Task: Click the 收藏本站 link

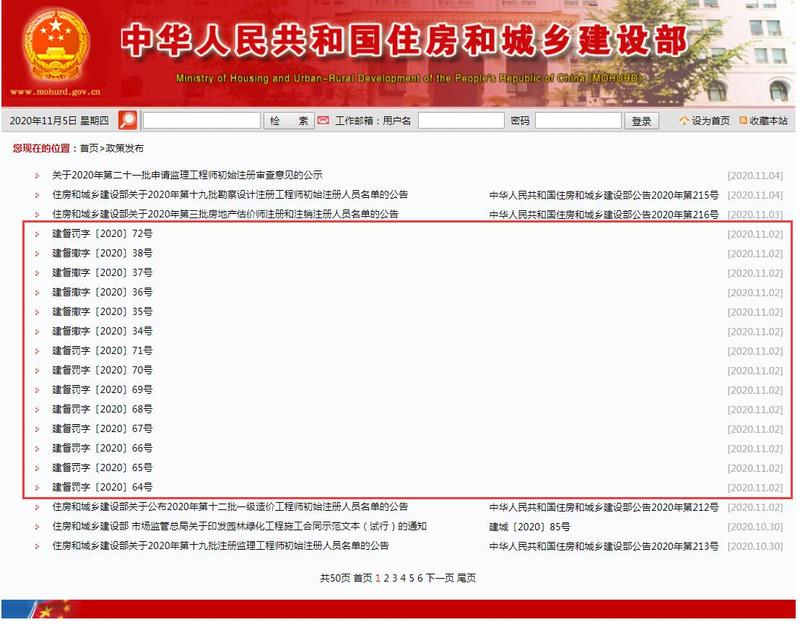Action: coord(768,121)
